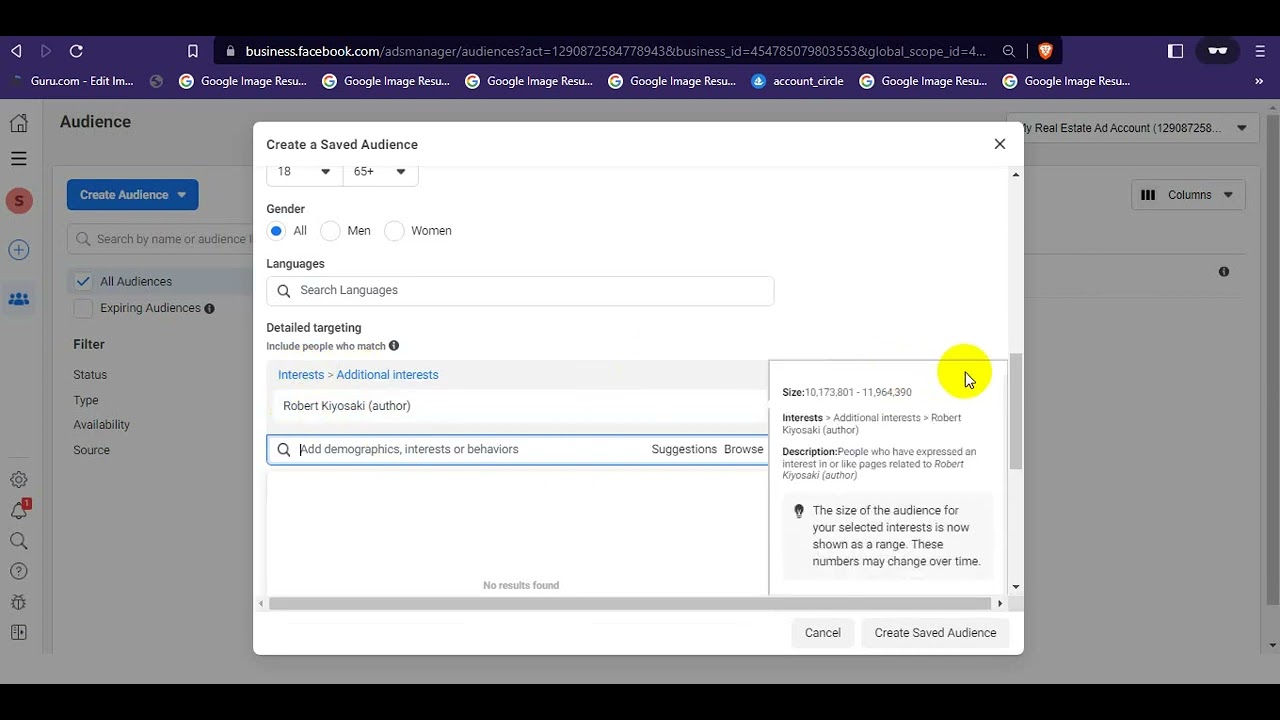Select the Source filter
Screen dimensions: 1280x720
pos(92,450)
